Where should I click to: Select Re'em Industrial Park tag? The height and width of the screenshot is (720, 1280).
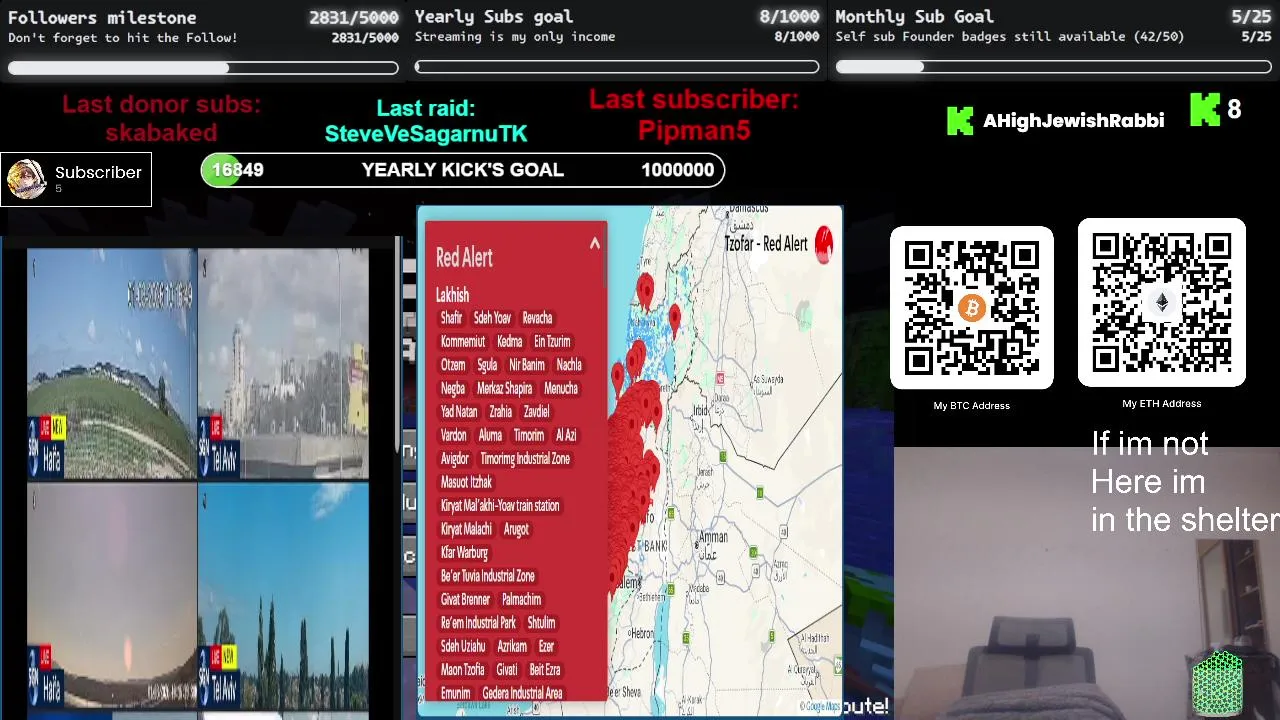(x=479, y=623)
